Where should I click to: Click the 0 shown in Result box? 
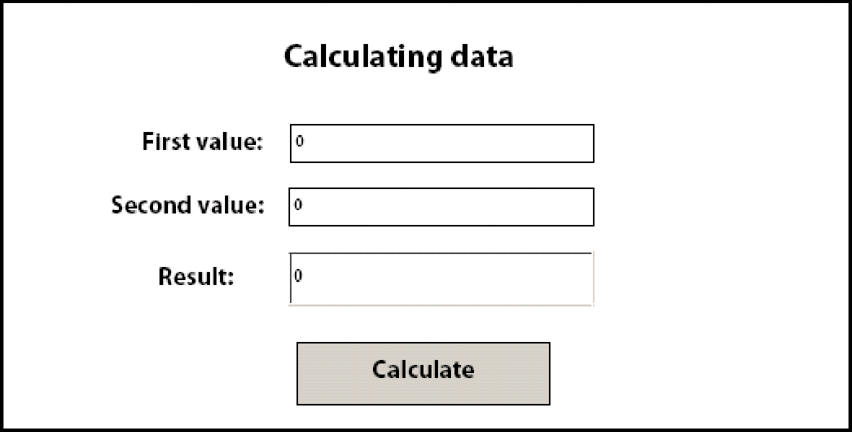pyautogui.click(x=298, y=276)
